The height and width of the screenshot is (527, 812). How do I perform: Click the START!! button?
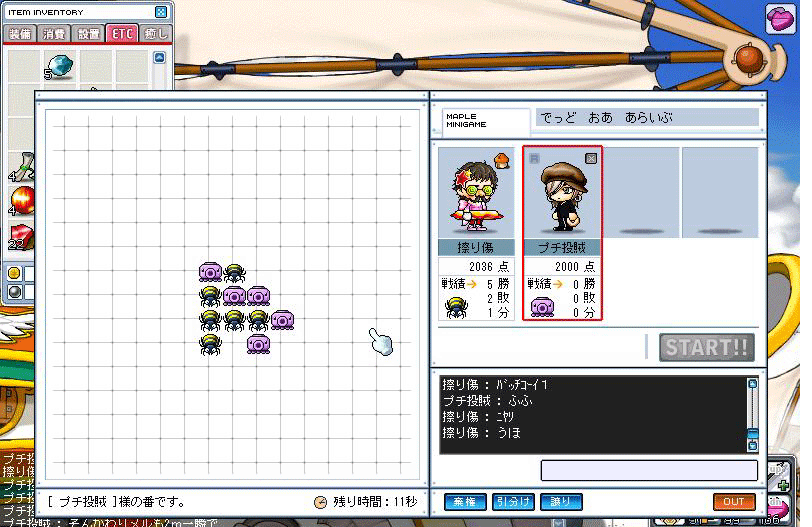tap(706, 347)
